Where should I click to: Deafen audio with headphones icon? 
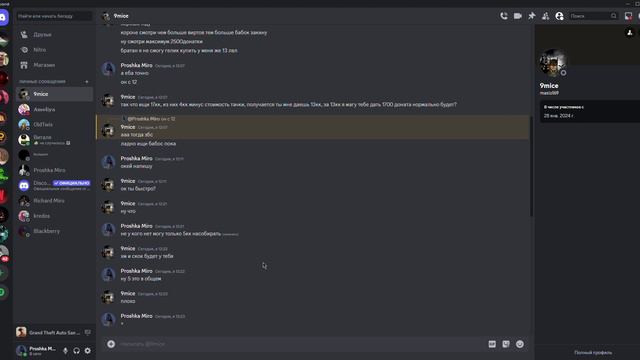click(76, 351)
